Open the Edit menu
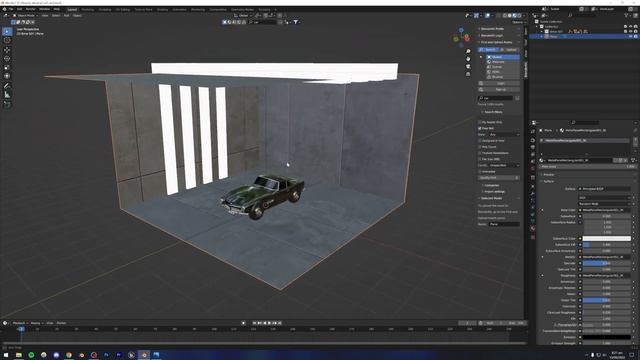Image resolution: width=640 pixels, height=360 pixels. click(x=20, y=9)
